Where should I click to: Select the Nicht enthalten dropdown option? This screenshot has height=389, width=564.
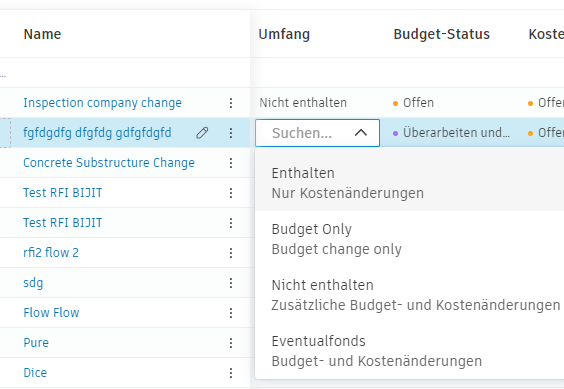tap(409, 295)
